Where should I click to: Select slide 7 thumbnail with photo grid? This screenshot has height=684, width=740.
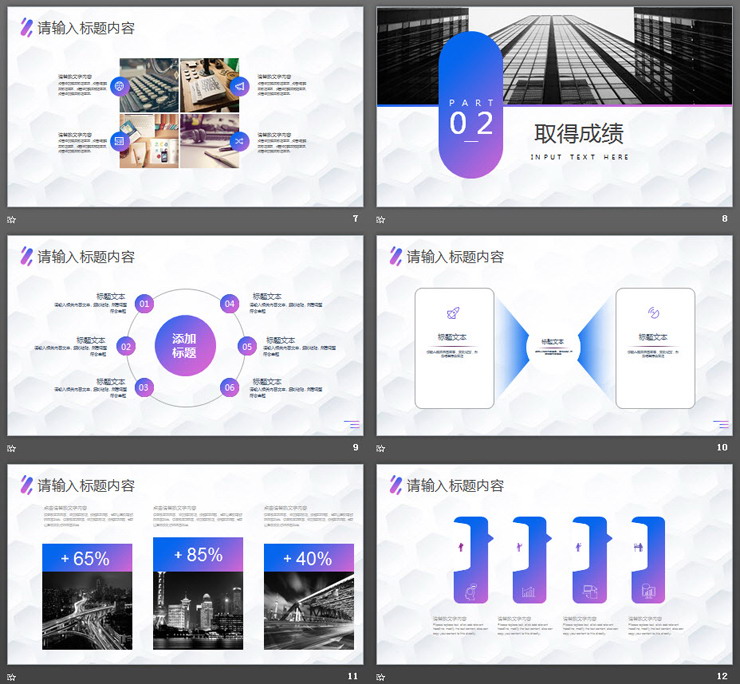185,107
